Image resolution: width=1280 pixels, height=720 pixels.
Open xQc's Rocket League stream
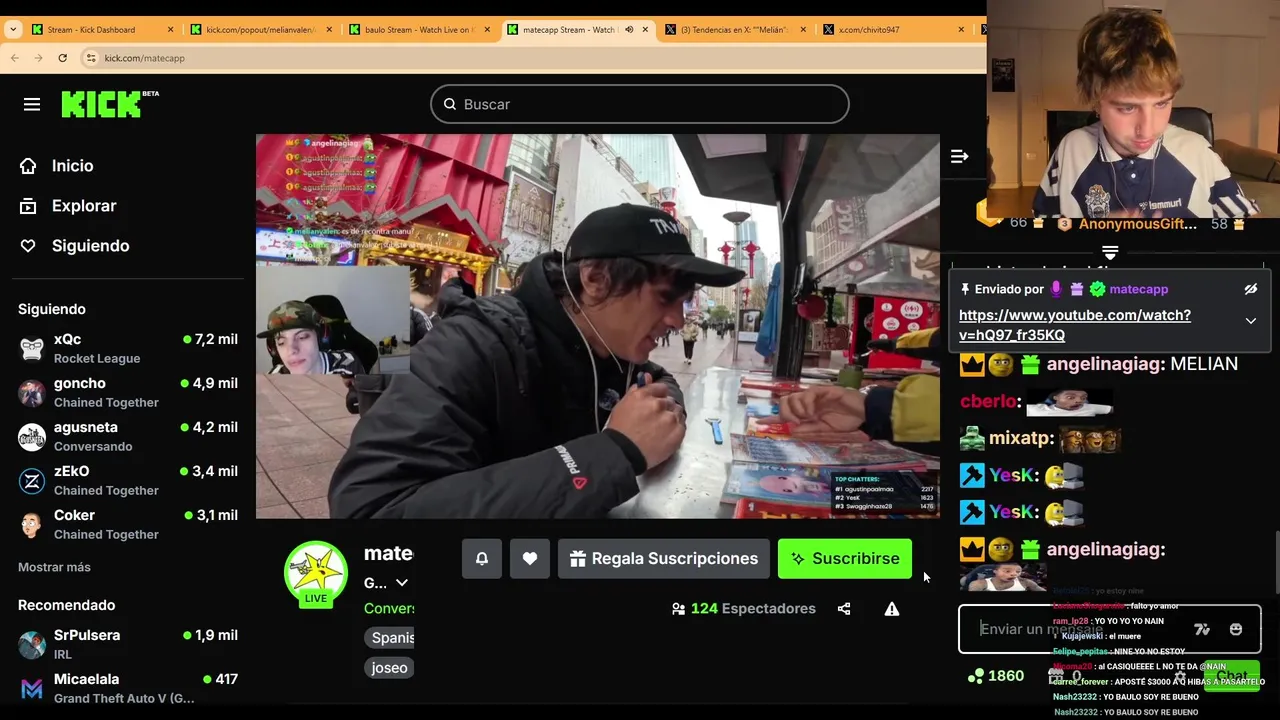(128, 348)
